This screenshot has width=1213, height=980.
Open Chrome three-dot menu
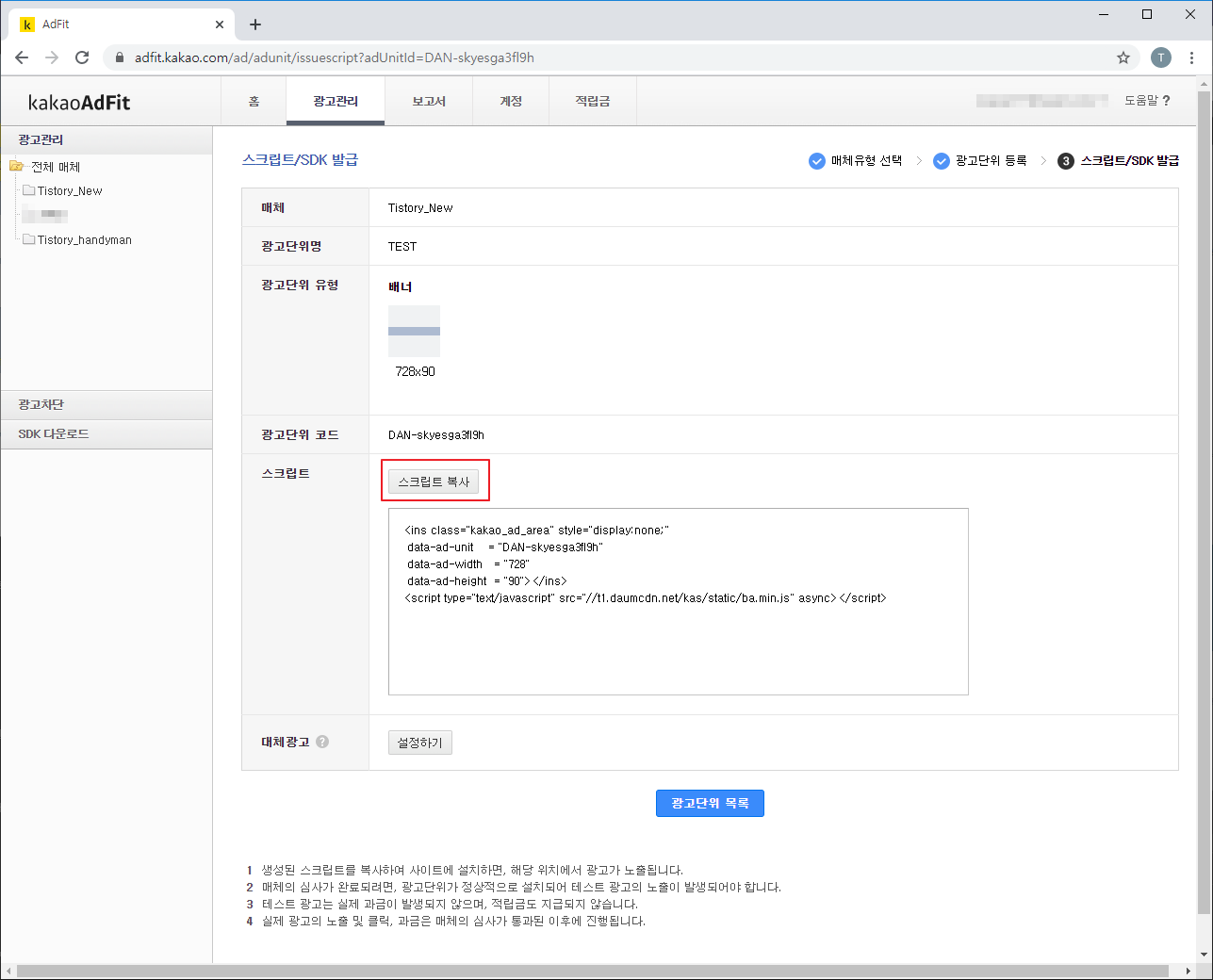pyautogui.click(x=1192, y=57)
